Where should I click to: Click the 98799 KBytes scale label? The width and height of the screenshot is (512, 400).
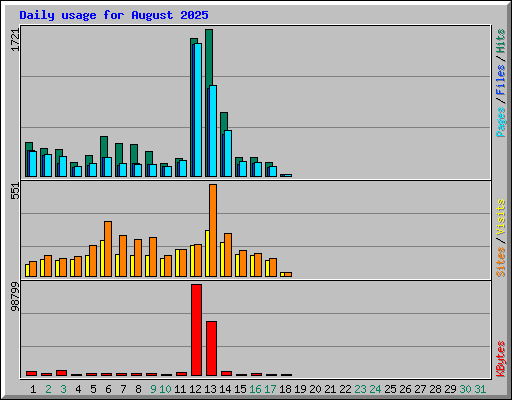pyautogui.click(x=15, y=297)
